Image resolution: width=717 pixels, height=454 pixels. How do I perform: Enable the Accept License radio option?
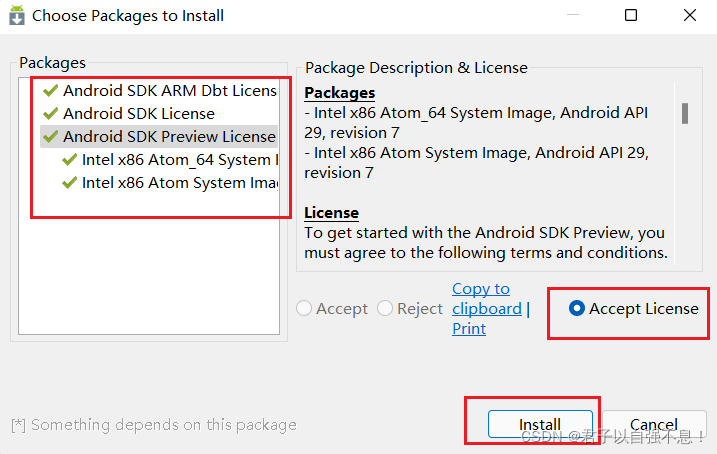click(x=577, y=309)
